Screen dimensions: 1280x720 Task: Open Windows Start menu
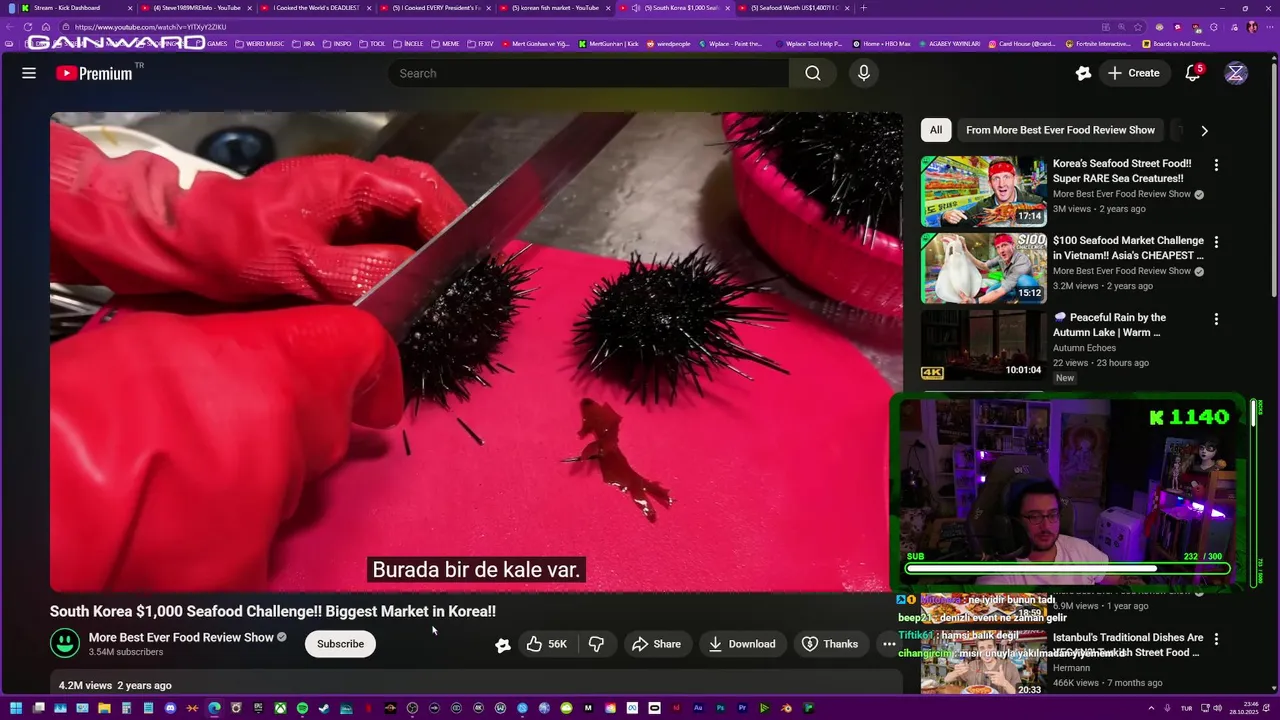pyautogui.click(x=16, y=708)
